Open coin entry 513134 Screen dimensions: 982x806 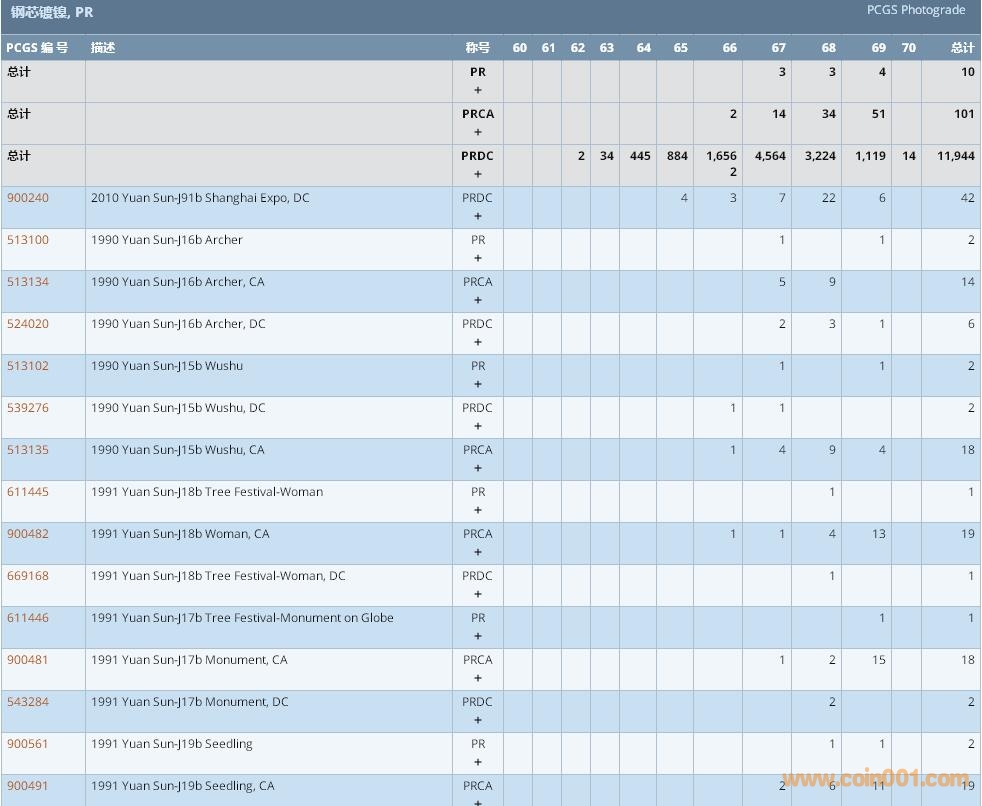(x=28, y=282)
